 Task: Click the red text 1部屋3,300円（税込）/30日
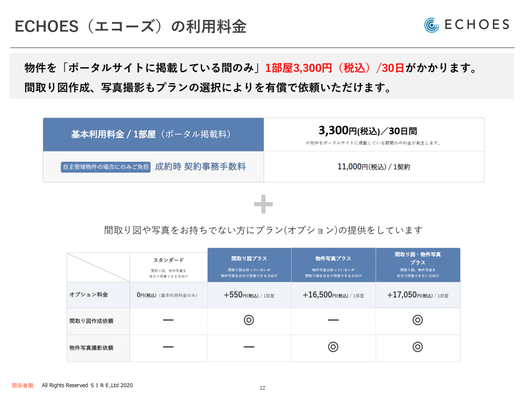(x=334, y=68)
